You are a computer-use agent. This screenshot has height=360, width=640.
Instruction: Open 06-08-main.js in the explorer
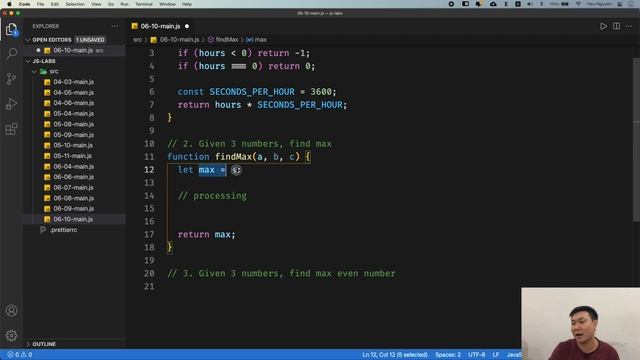click(x=75, y=198)
